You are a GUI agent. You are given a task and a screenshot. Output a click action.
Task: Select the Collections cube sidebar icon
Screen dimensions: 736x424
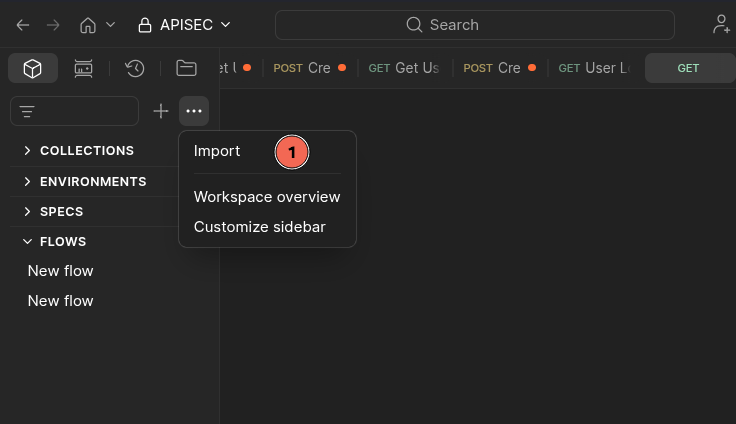click(33, 69)
